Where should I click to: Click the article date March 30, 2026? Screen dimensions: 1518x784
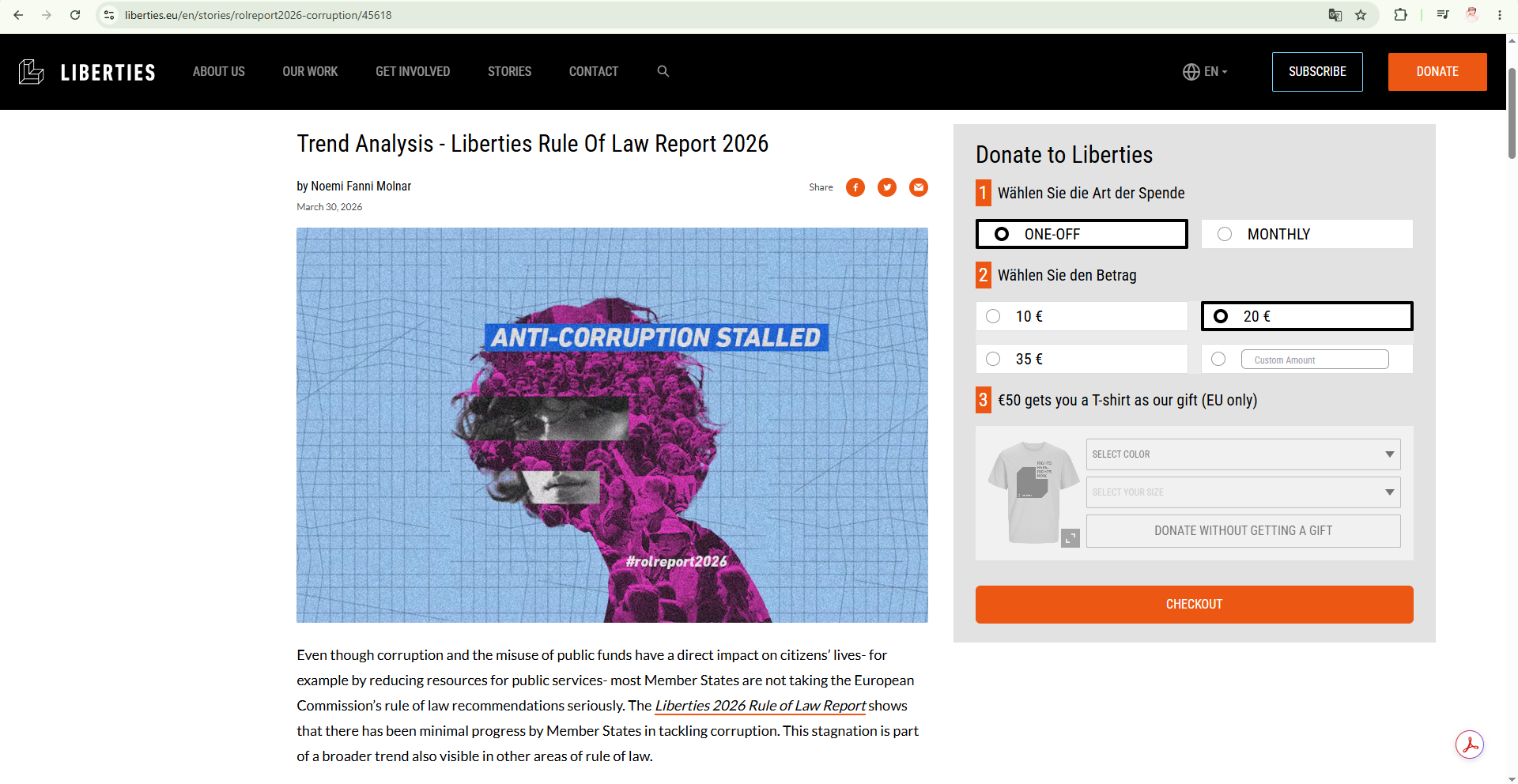(330, 207)
